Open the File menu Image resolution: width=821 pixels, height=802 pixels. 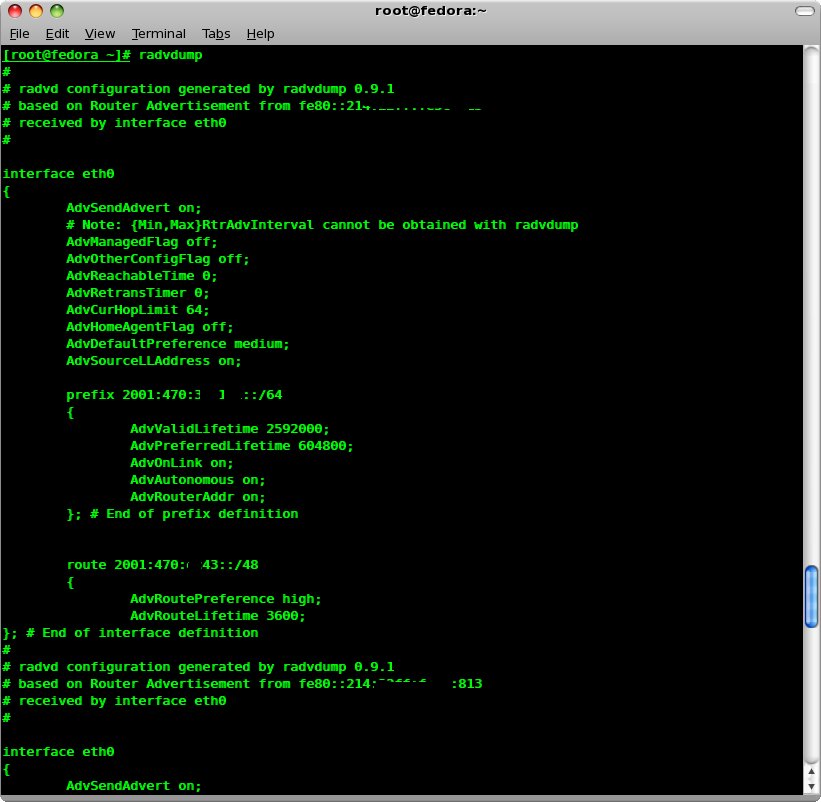tap(20, 33)
